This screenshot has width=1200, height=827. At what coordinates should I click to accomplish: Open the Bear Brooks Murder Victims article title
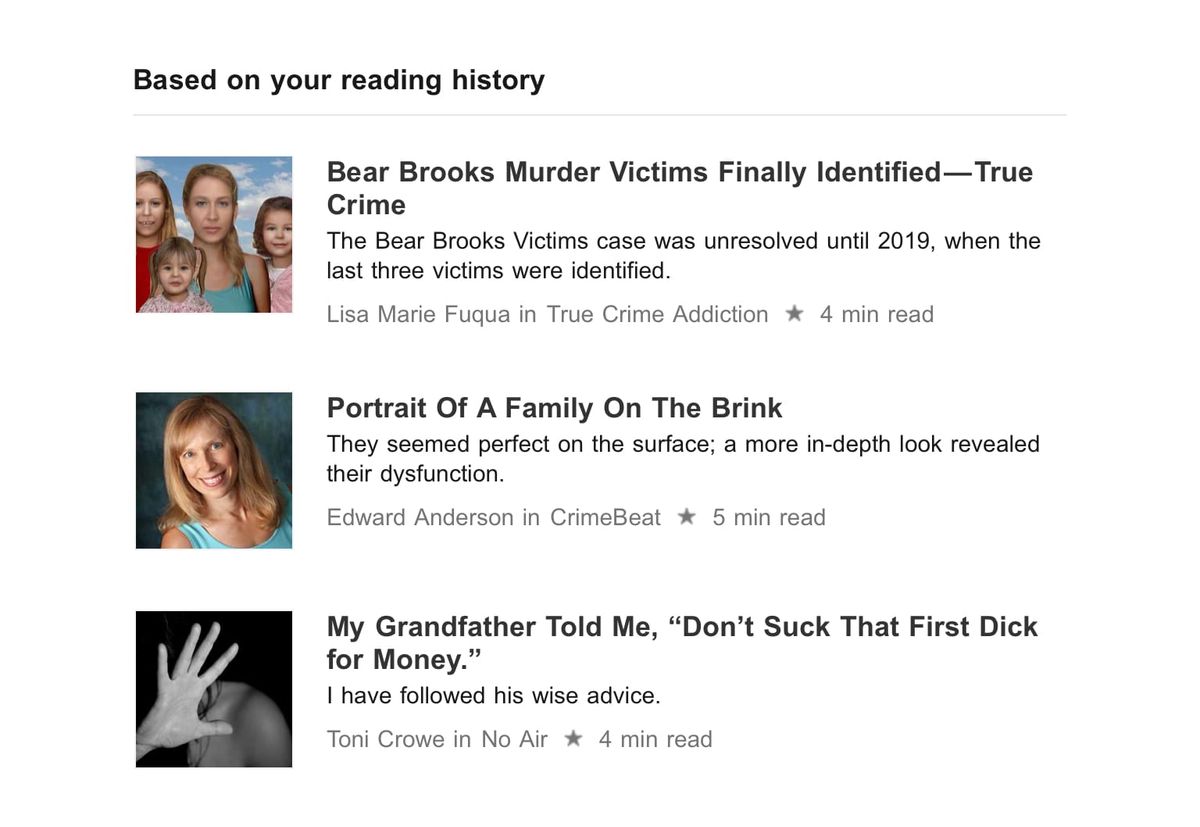680,188
